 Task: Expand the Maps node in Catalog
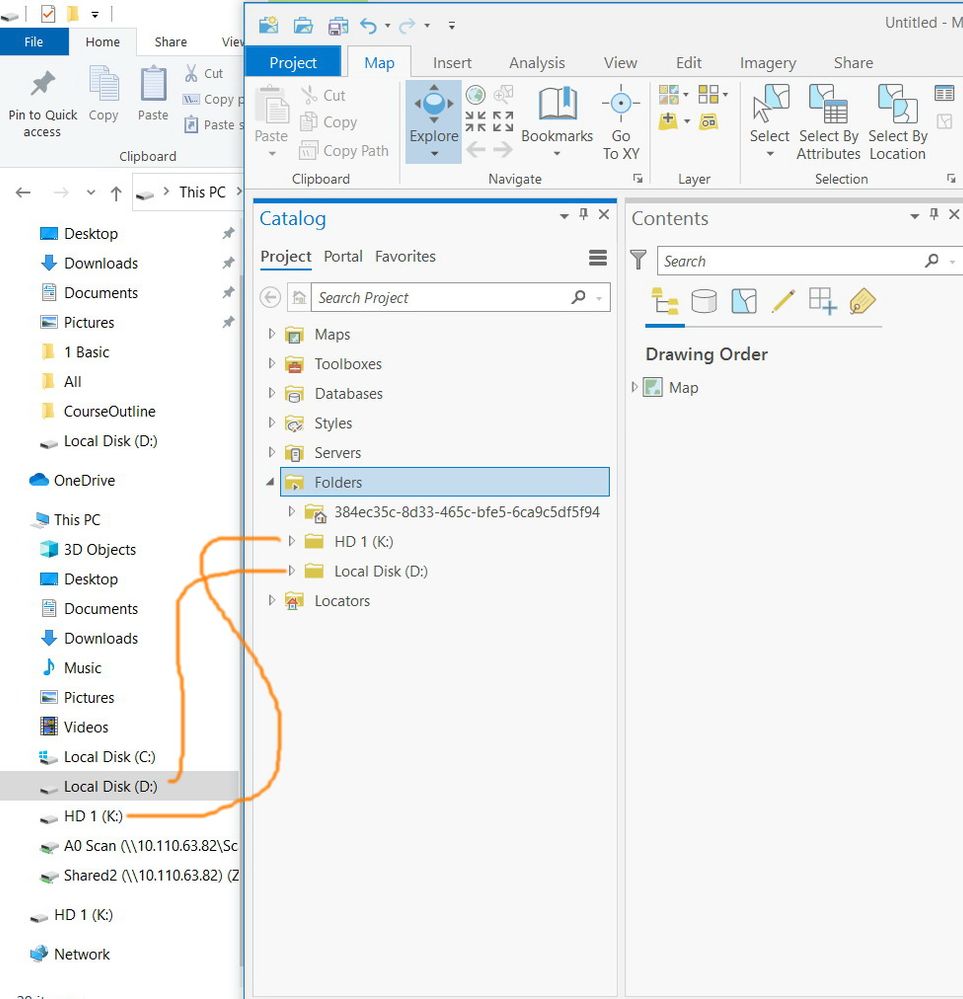[x=272, y=333]
